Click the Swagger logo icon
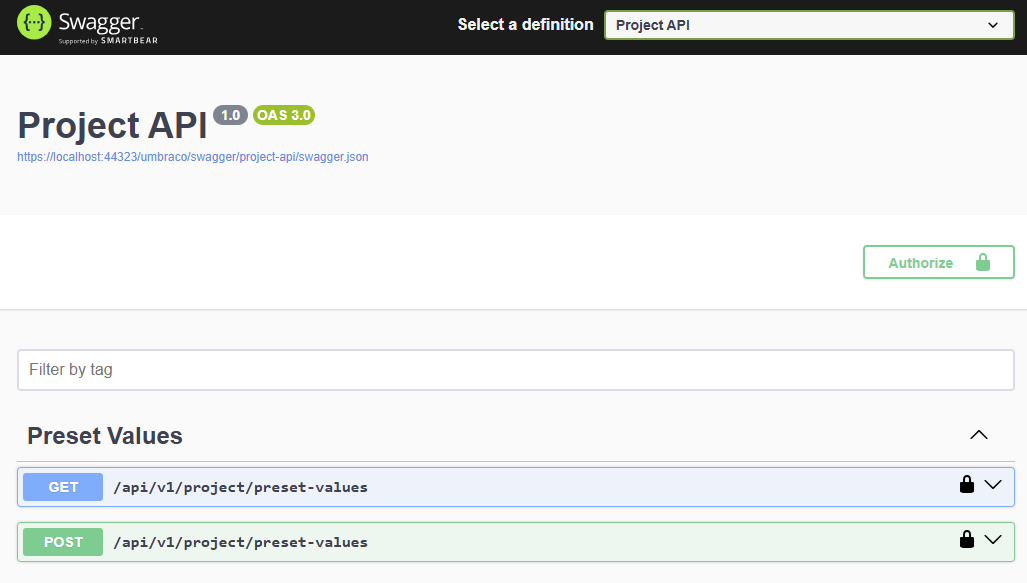The image size is (1027, 583). tap(35, 22)
